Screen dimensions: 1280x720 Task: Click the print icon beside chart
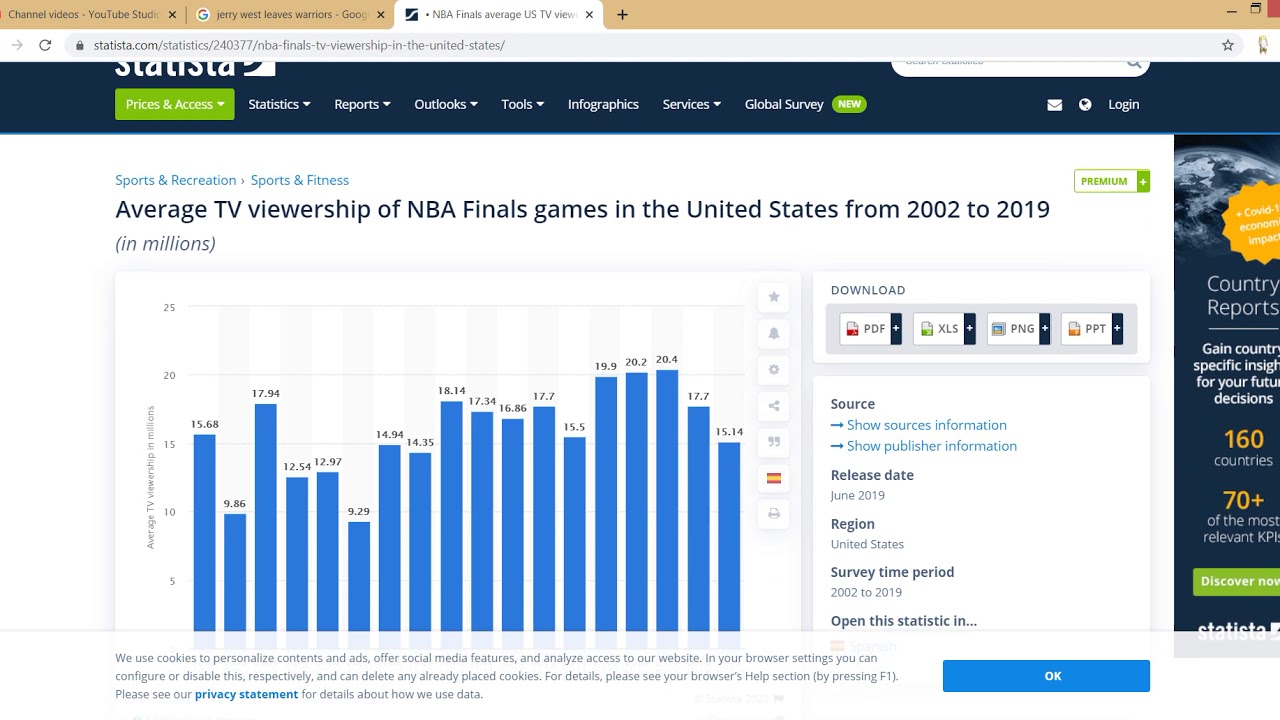coord(774,513)
